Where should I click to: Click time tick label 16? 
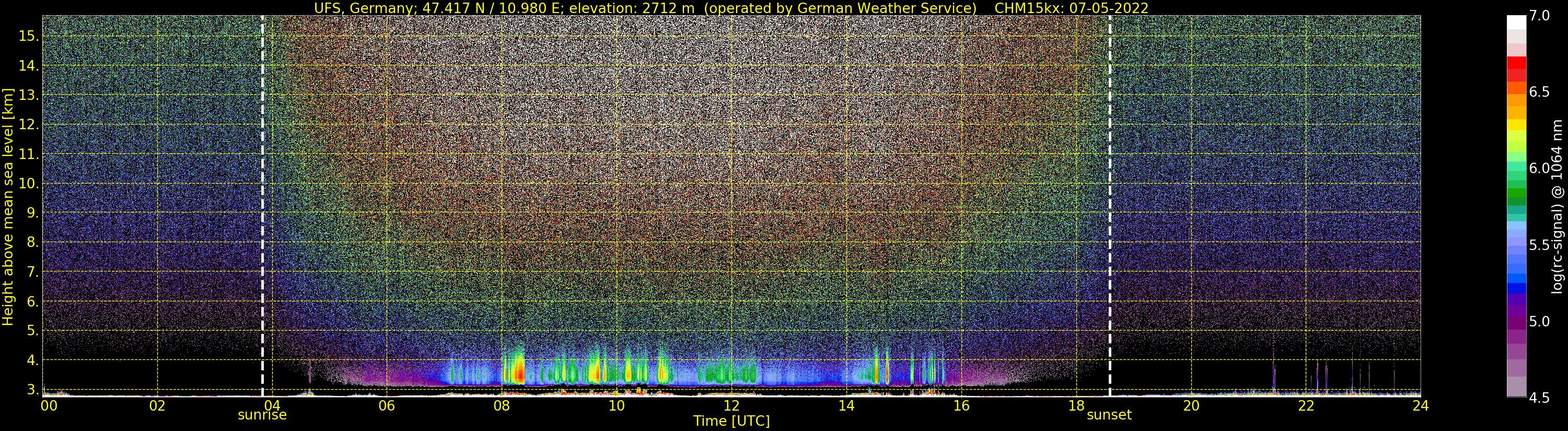pos(961,406)
